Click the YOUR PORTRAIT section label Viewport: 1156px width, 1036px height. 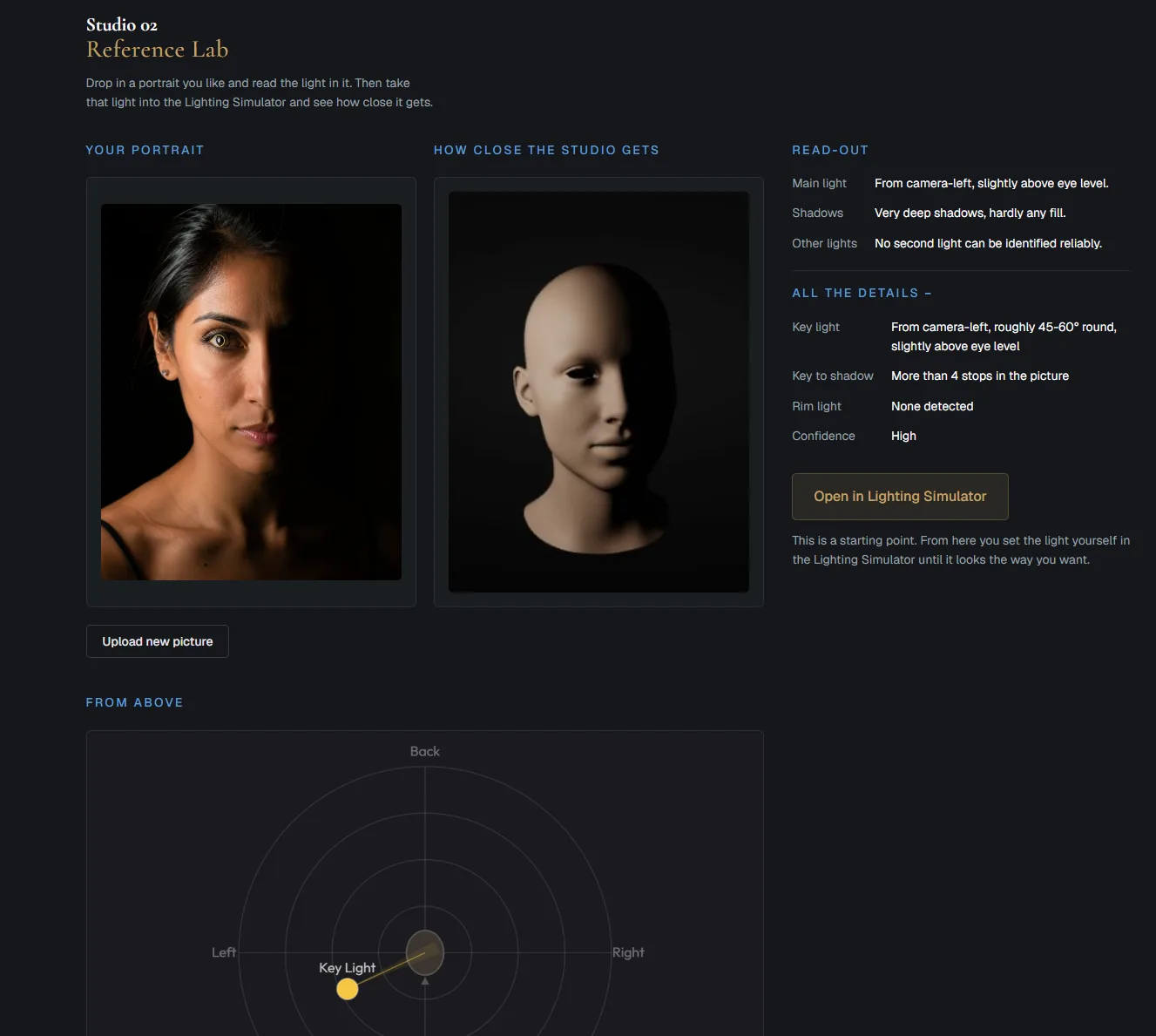145,150
